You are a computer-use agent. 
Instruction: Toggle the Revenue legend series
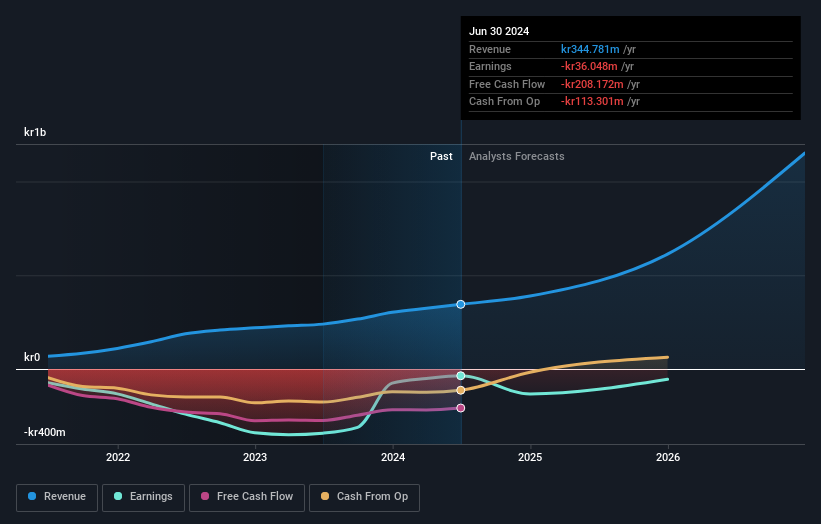(x=57, y=497)
